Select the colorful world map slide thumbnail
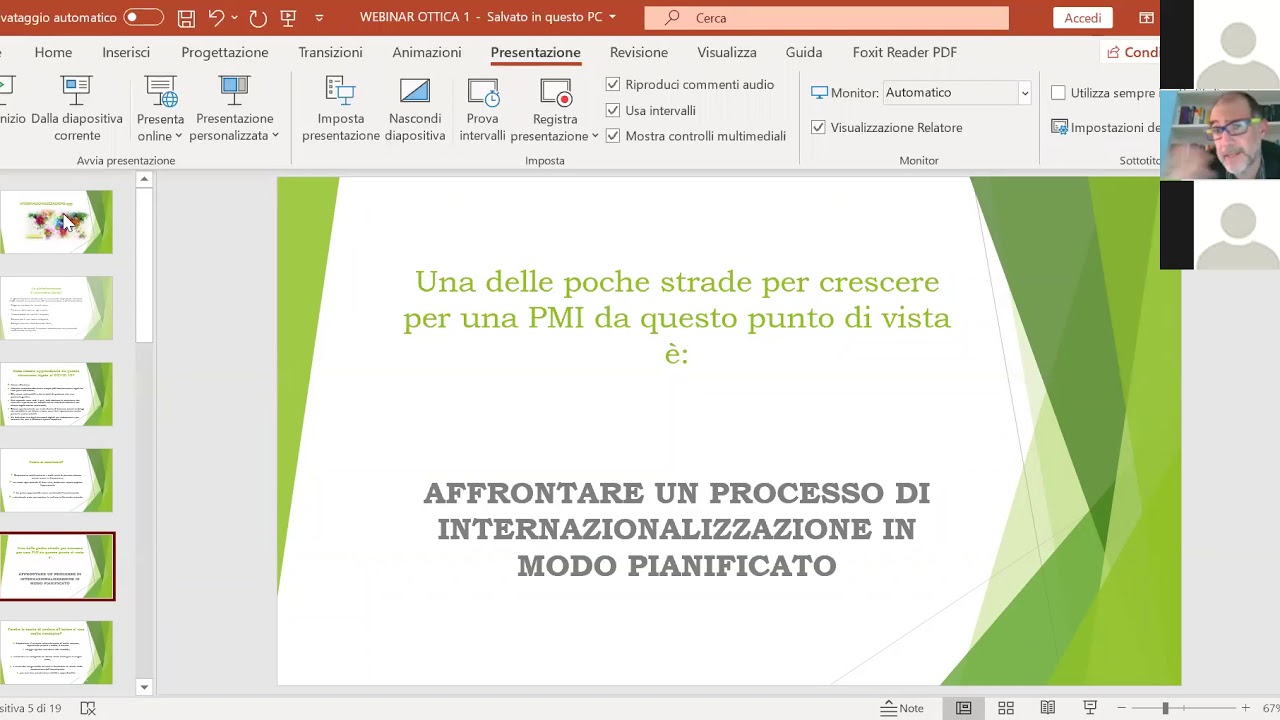 [x=57, y=222]
